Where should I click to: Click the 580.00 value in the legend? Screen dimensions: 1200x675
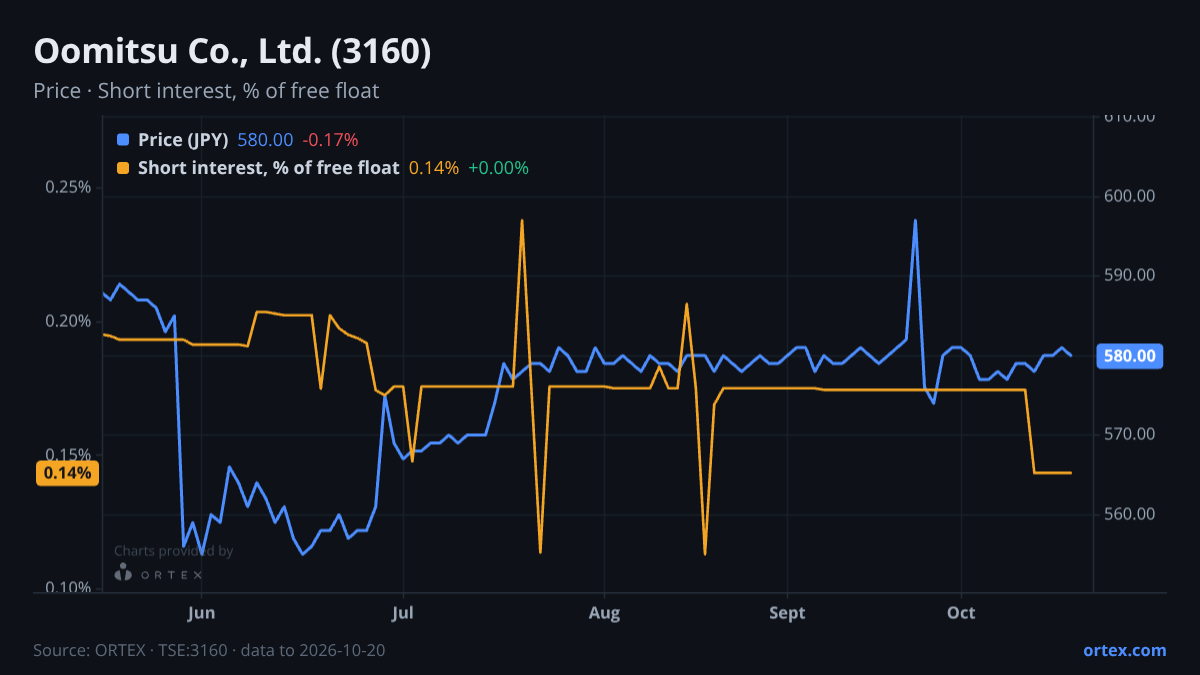point(265,140)
